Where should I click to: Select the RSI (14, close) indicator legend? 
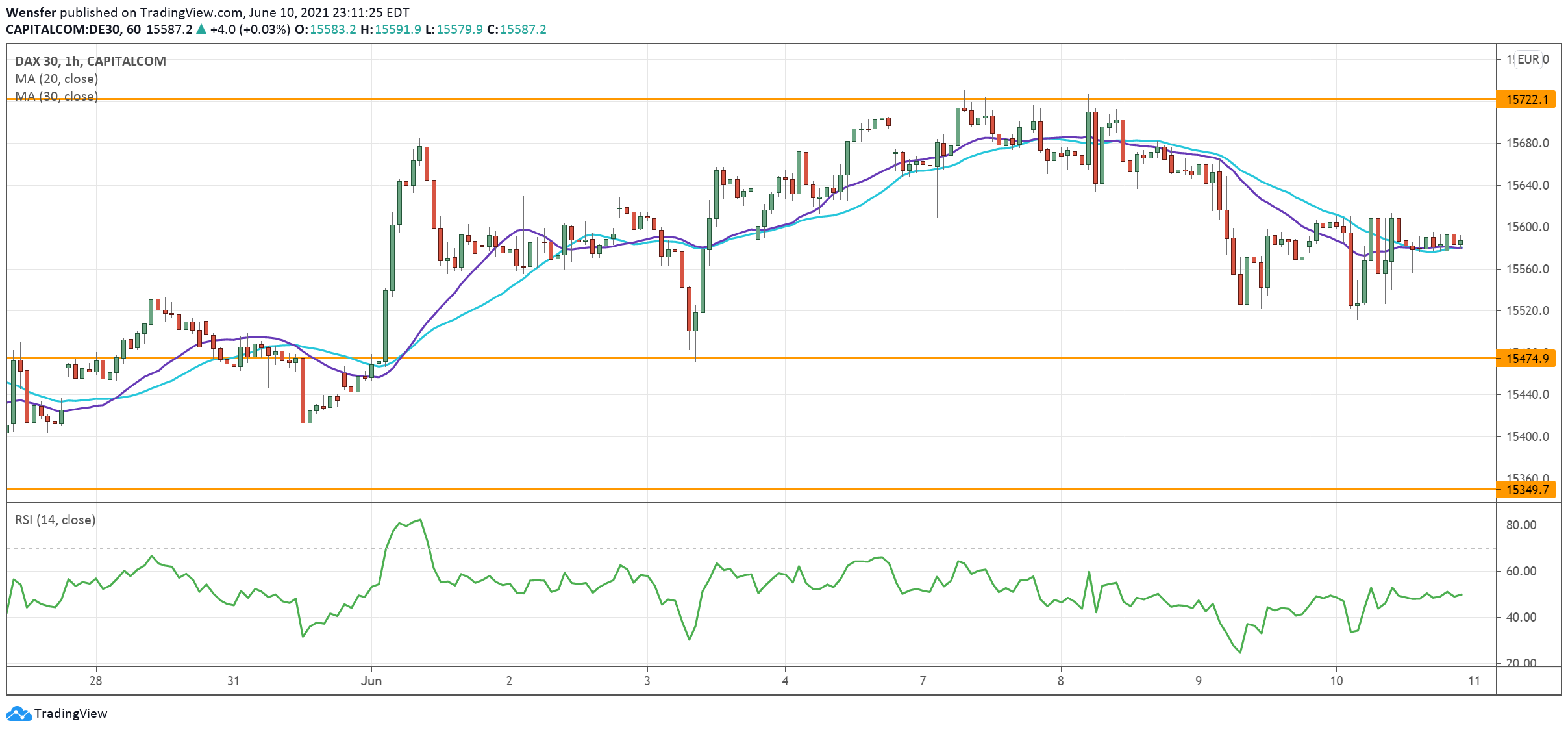pyautogui.click(x=55, y=520)
